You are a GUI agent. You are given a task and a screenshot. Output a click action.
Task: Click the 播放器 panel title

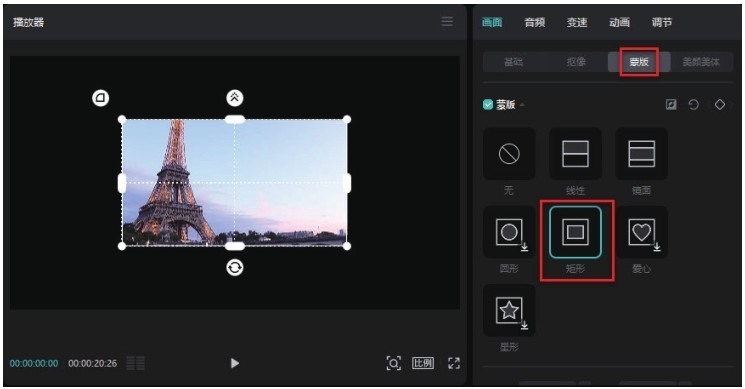29,22
